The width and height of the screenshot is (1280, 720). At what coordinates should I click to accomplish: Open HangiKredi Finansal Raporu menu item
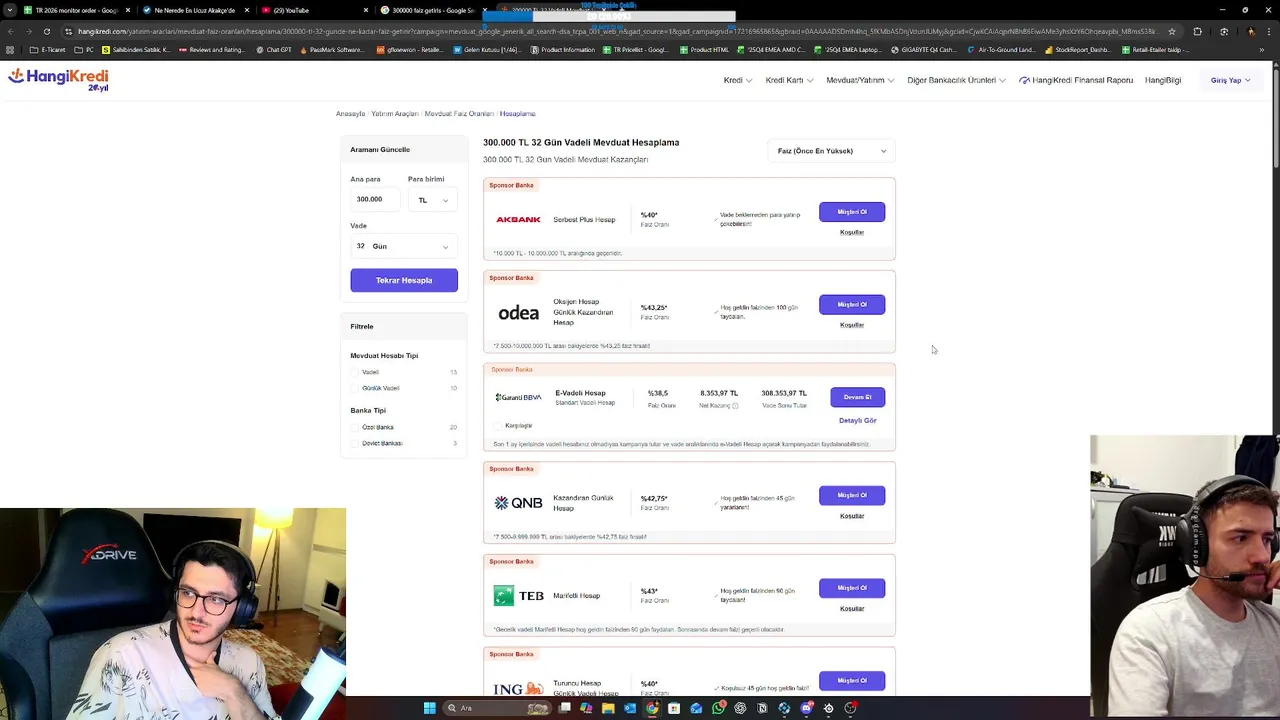point(1076,80)
